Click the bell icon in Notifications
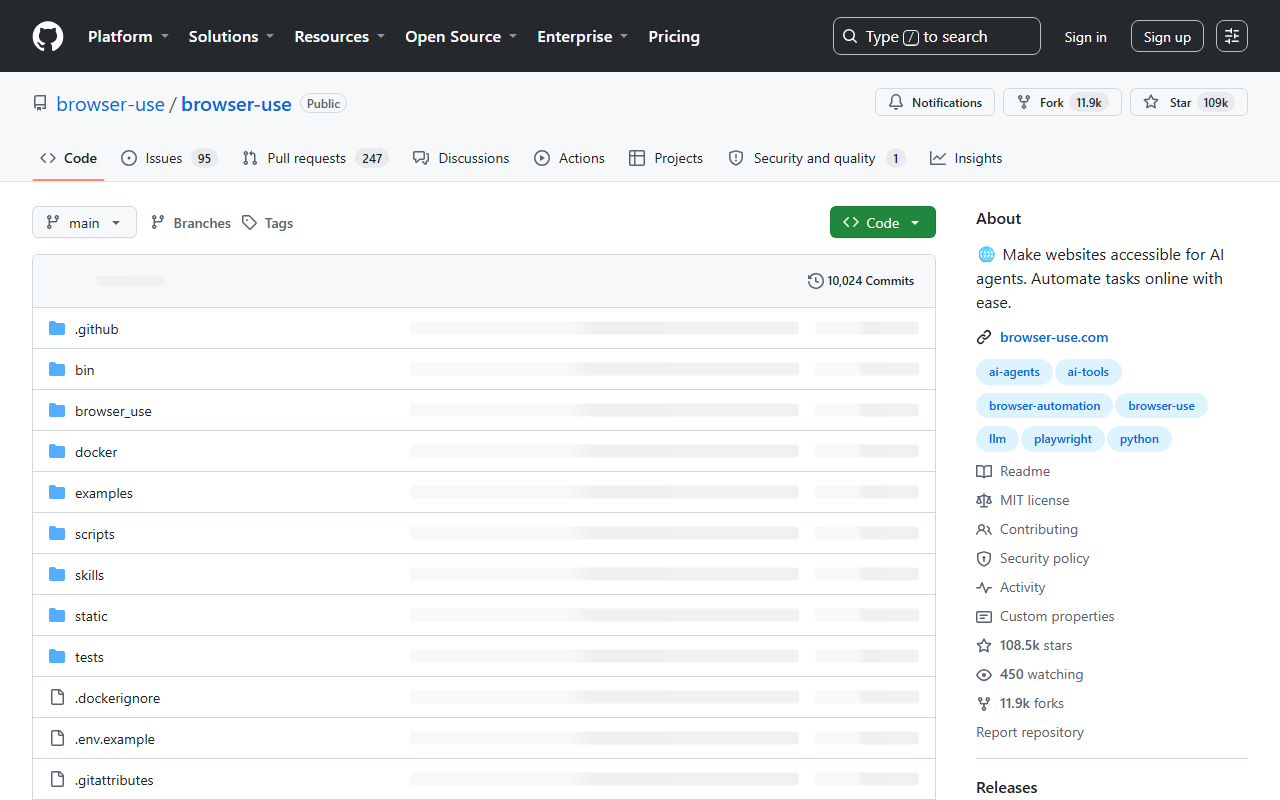The image size is (1280, 800). tap(896, 103)
